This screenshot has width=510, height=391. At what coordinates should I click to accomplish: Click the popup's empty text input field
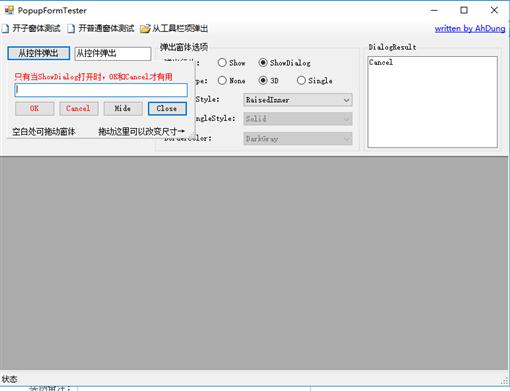pos(101,90)
